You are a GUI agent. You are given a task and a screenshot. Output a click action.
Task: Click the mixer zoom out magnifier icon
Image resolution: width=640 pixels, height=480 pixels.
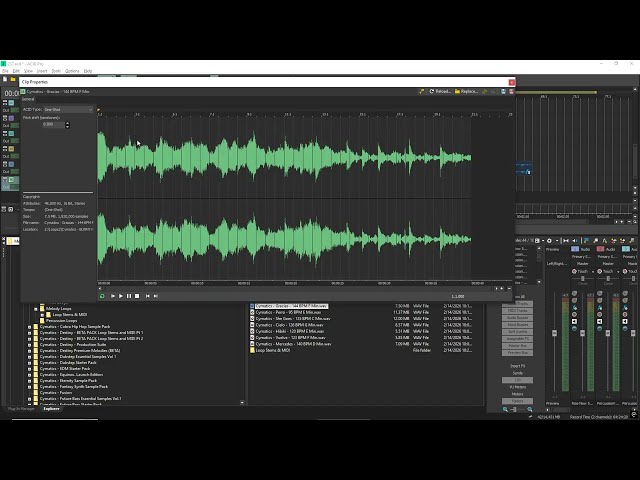point(505,409)
